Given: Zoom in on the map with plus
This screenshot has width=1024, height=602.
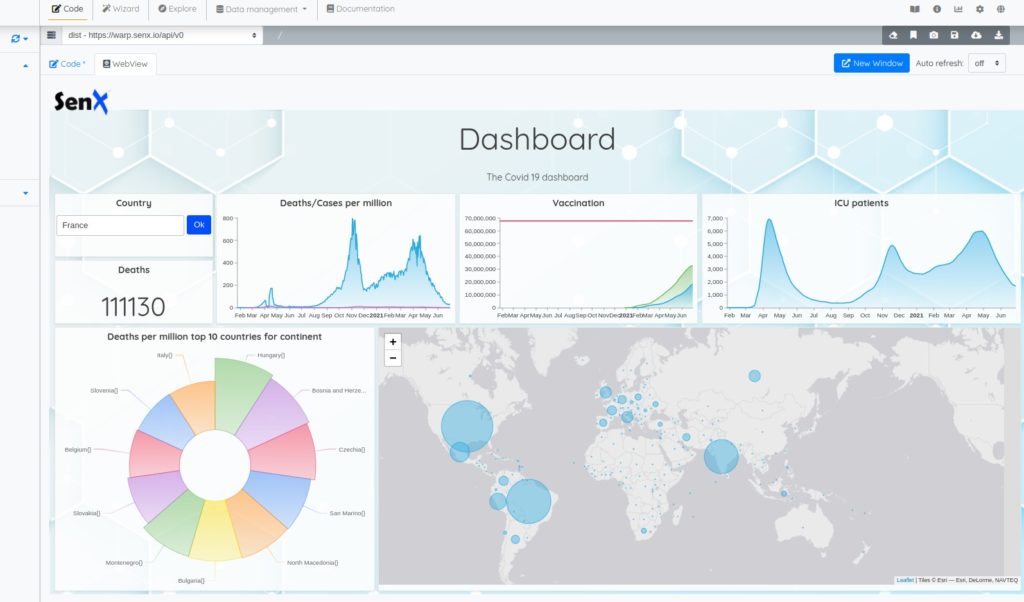Looking at the screenshot, I should [393, 342].
